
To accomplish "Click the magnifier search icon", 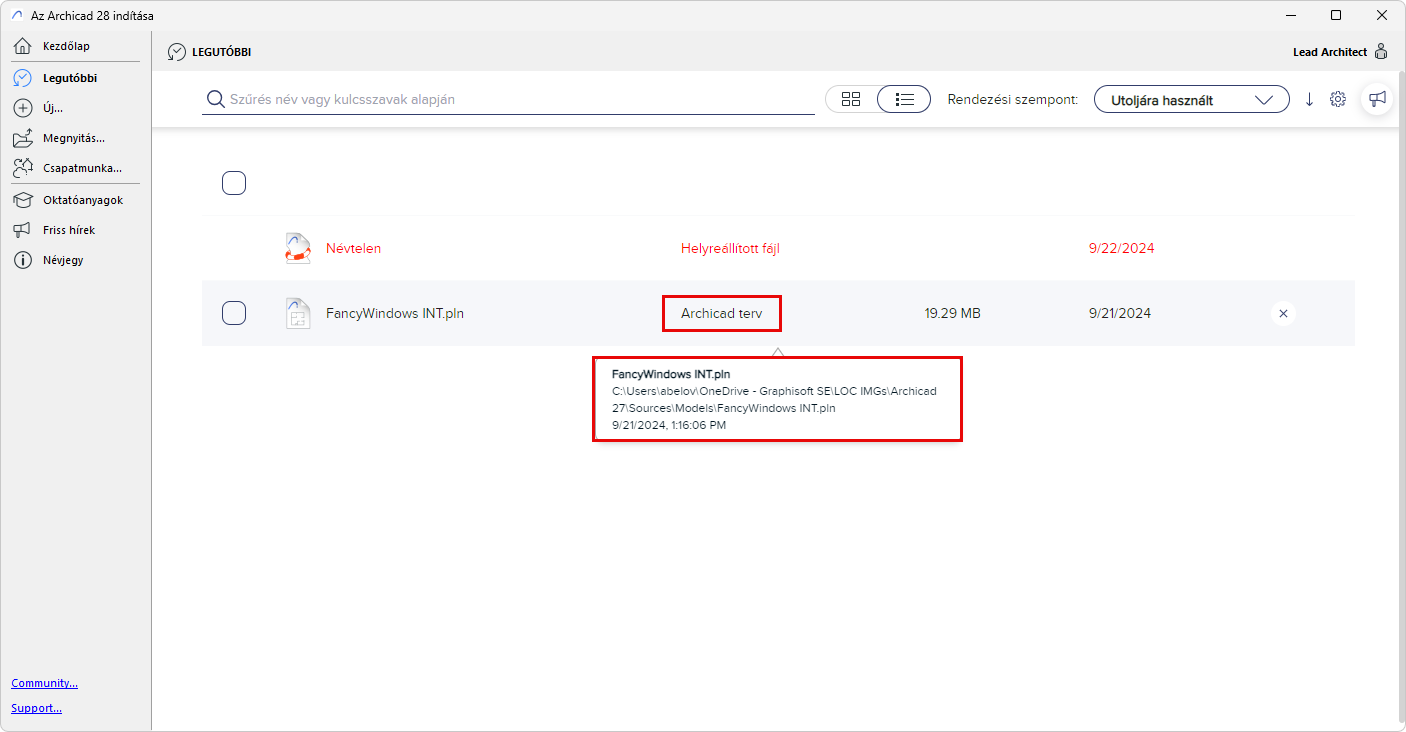I will pos(215,99).
